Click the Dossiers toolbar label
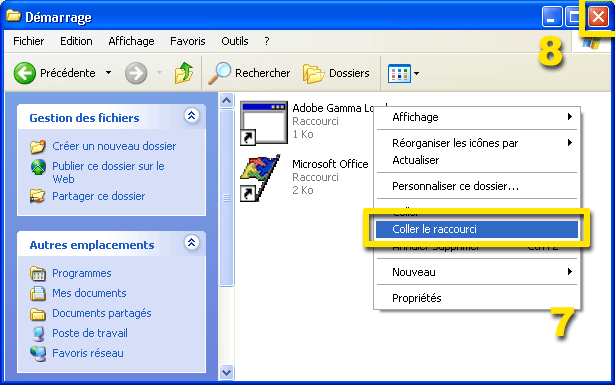 (x=349, y=73)
